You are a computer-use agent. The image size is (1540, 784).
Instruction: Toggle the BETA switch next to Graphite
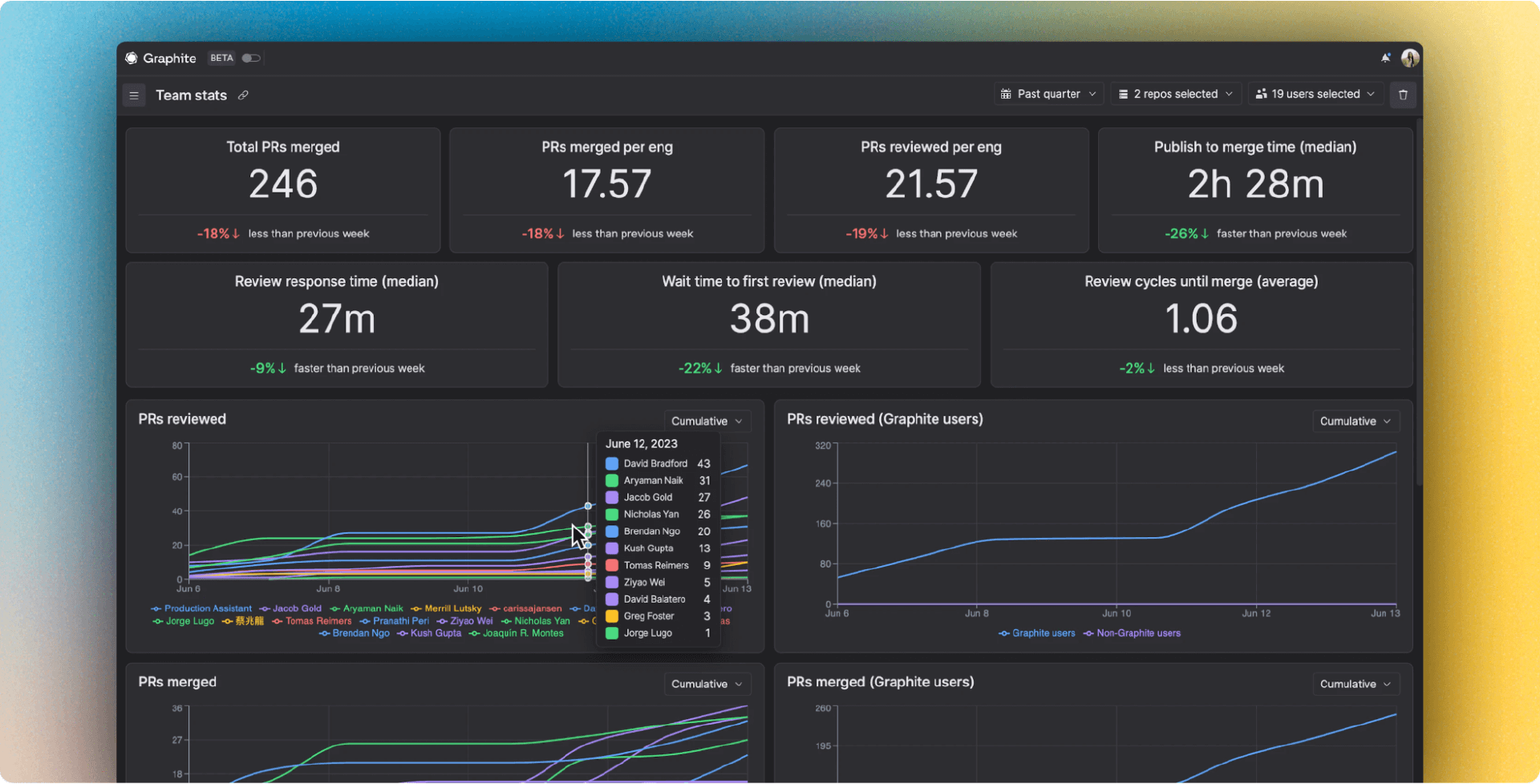pos(251,58)
